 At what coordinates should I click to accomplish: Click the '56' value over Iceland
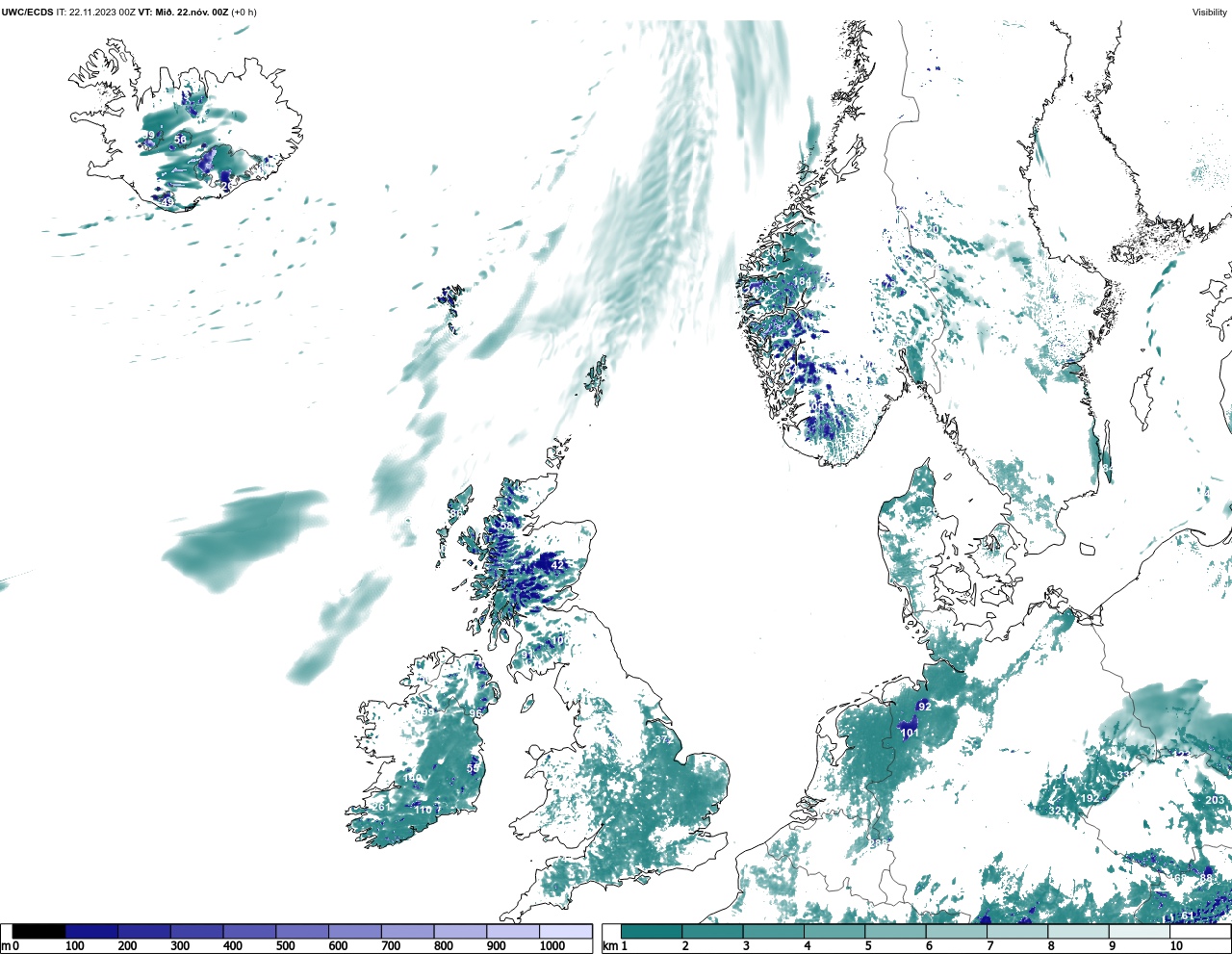(180, 140)
